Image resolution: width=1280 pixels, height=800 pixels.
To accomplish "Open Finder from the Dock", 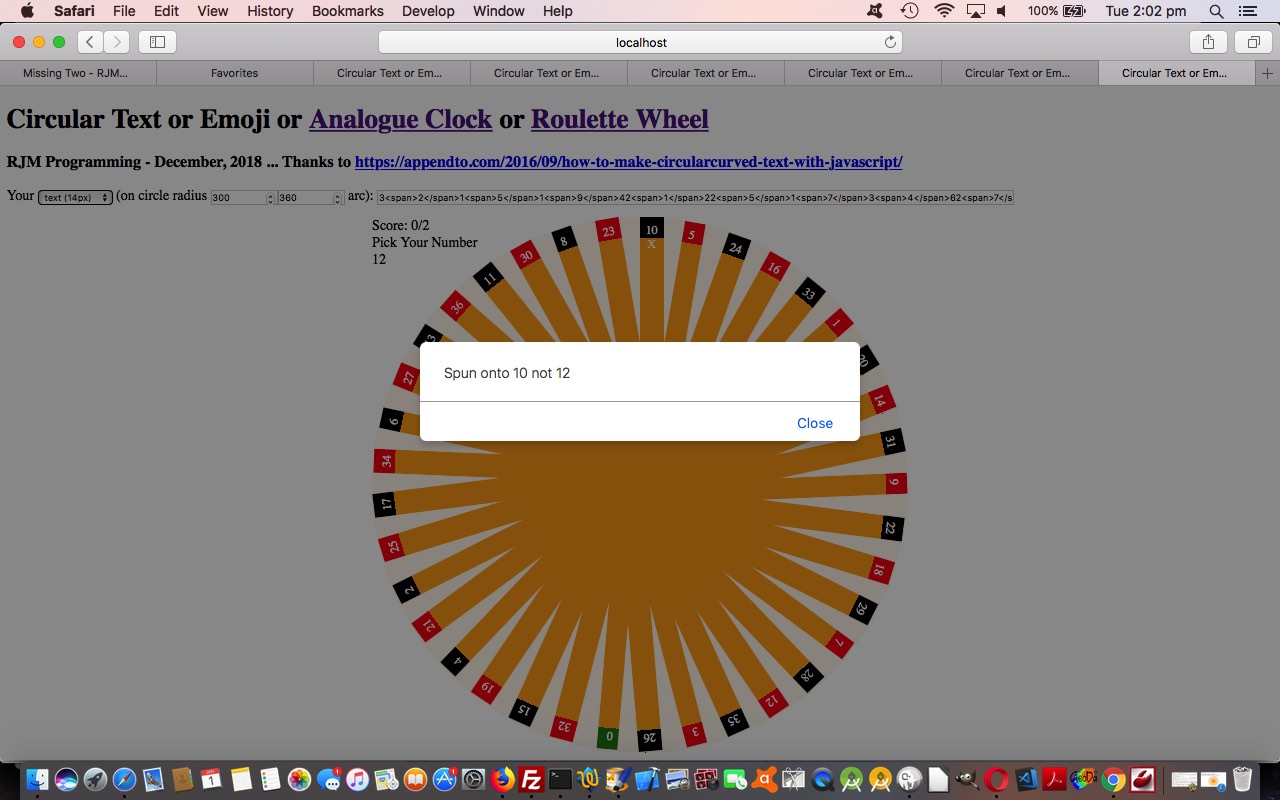I will [x=38, y=779].
